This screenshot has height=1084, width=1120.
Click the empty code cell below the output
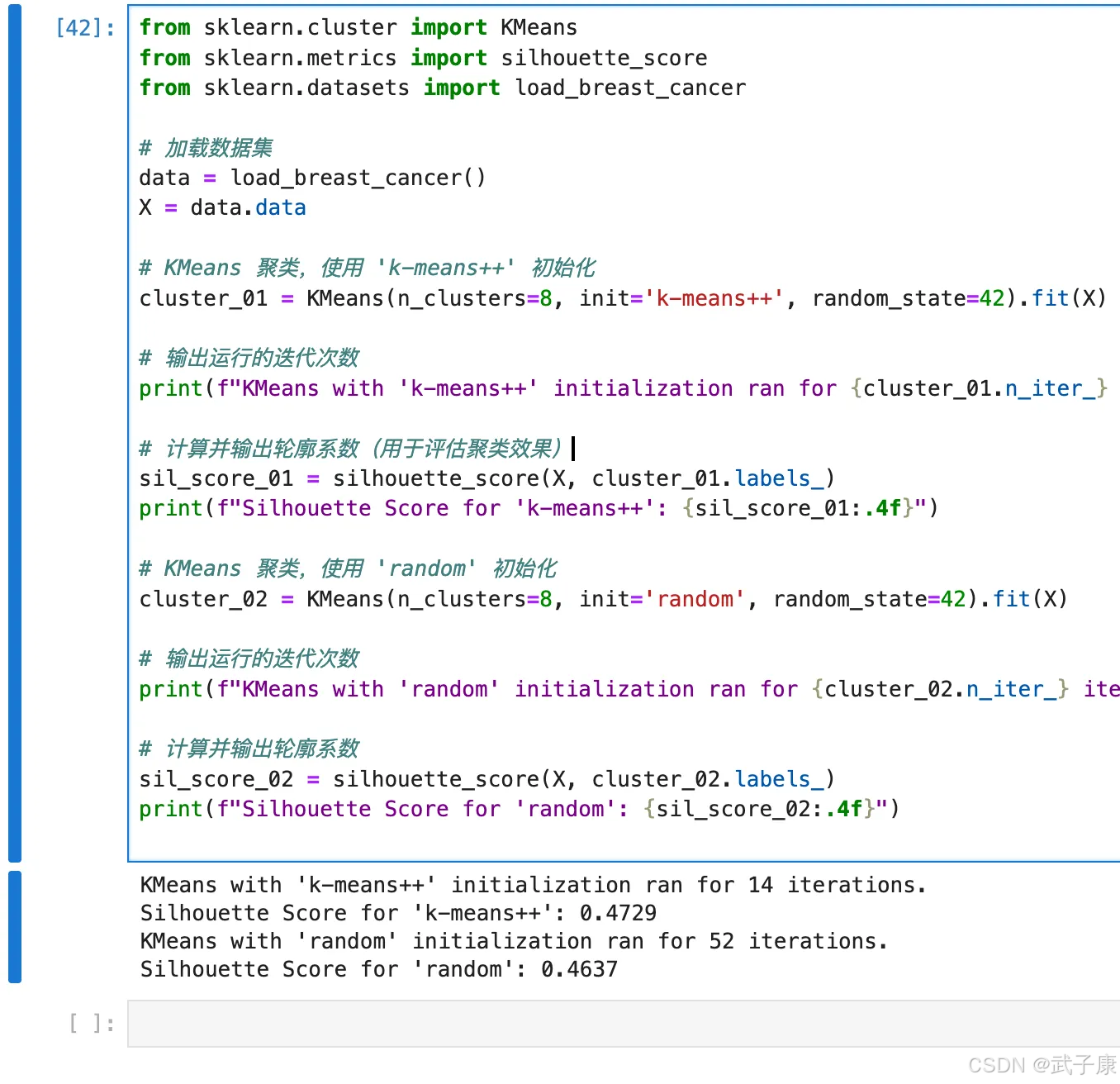click(x=624, y=1024)
